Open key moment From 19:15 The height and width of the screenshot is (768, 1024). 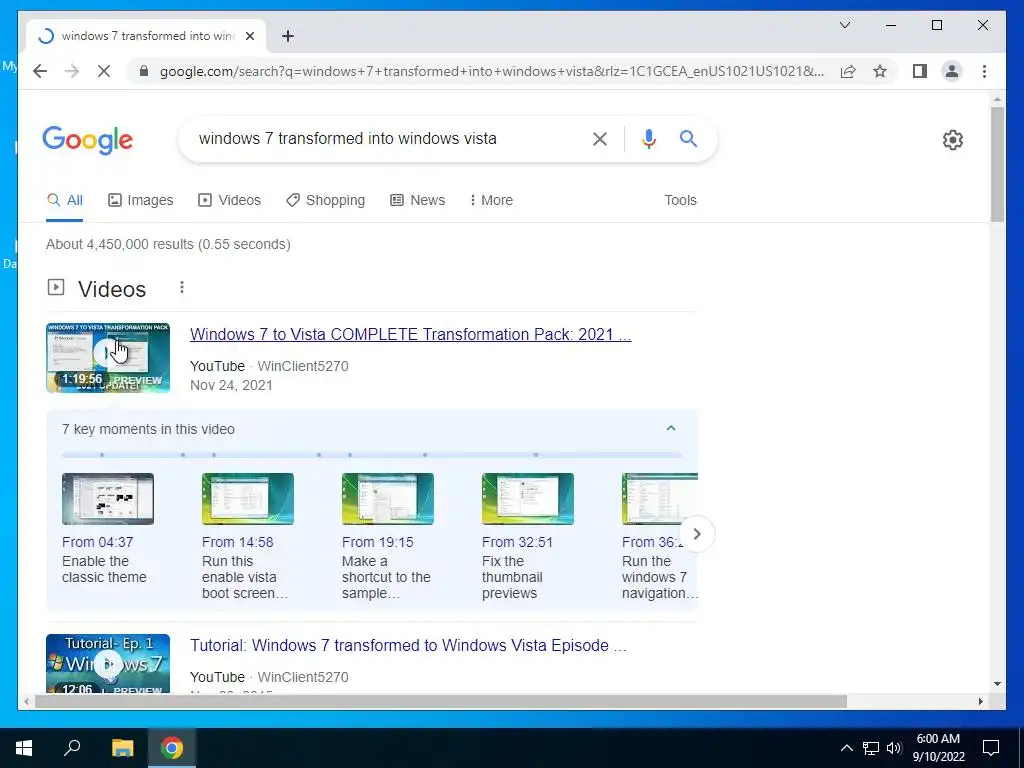point(377,542)
